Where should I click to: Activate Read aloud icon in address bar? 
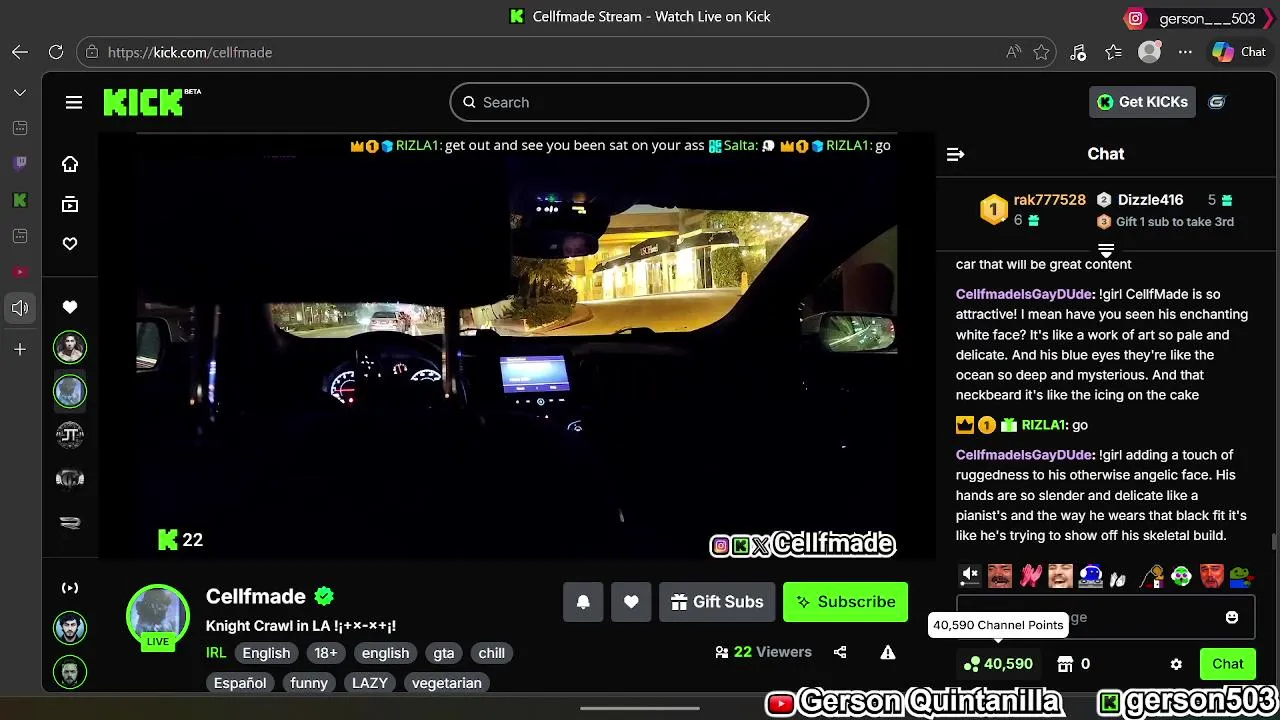1013,52
